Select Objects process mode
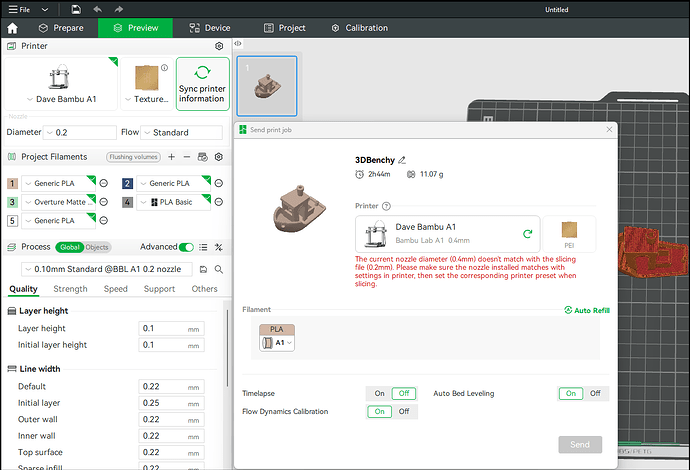690x470 pixels. (x=97, y=247)
